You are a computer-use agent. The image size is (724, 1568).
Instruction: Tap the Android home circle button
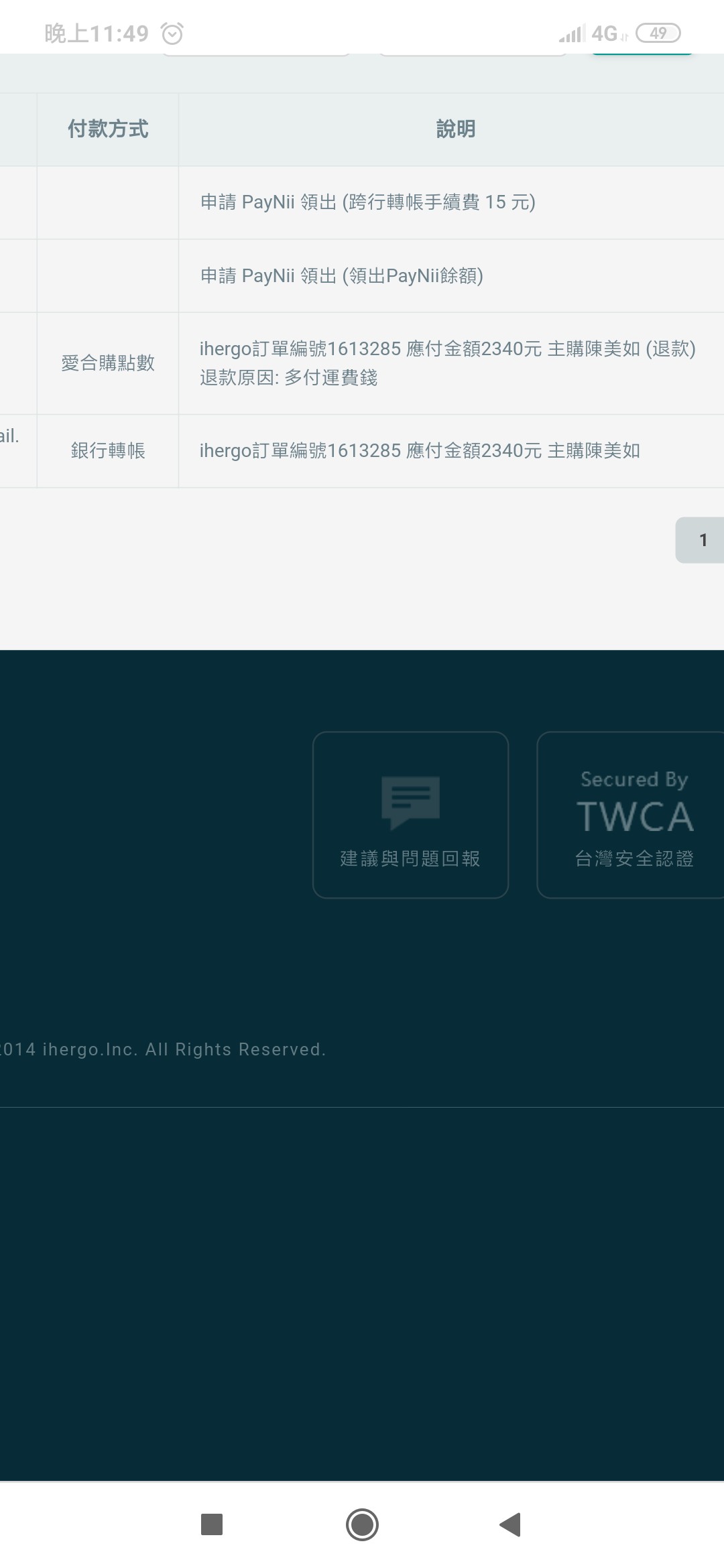pos(362,1524)
